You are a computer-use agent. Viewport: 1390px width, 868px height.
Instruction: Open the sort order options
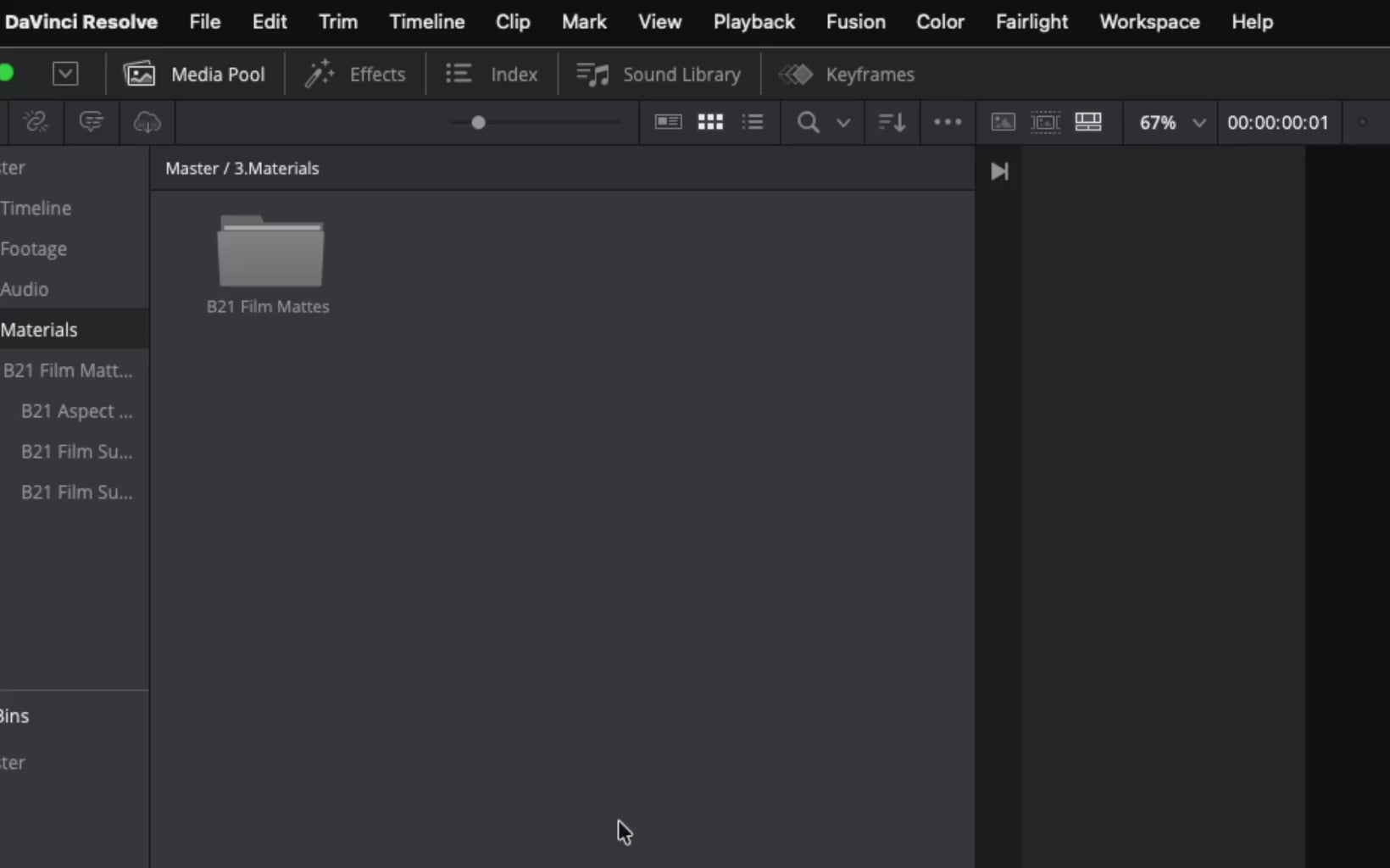click(x=892, y=122)
